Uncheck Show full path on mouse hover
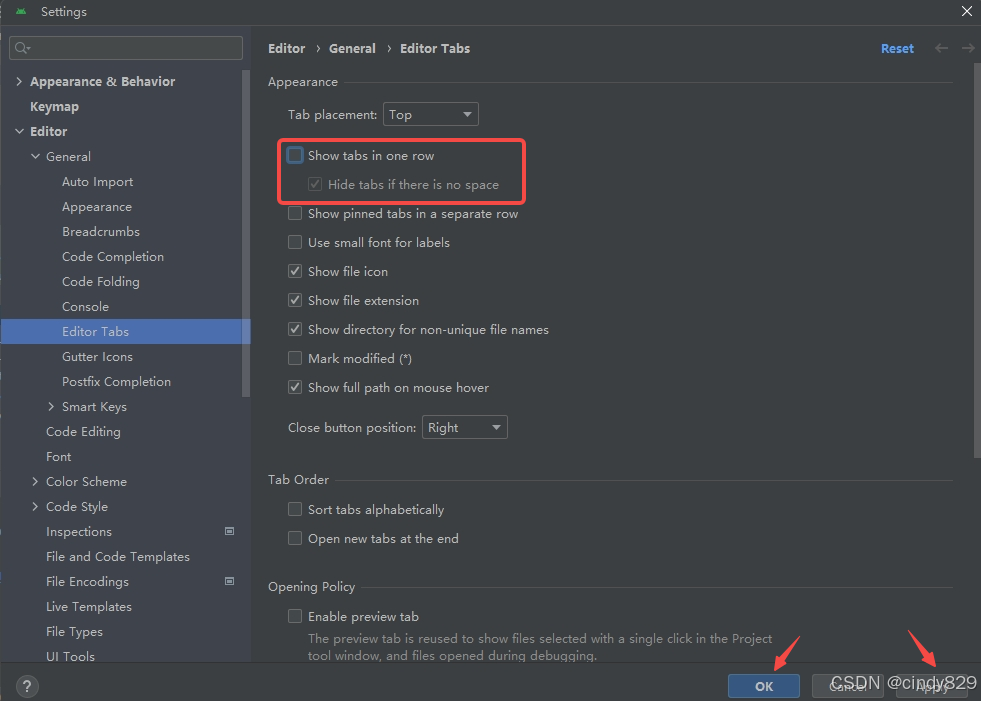This screenshot has width=981, height=701. (x=295, y=387)
